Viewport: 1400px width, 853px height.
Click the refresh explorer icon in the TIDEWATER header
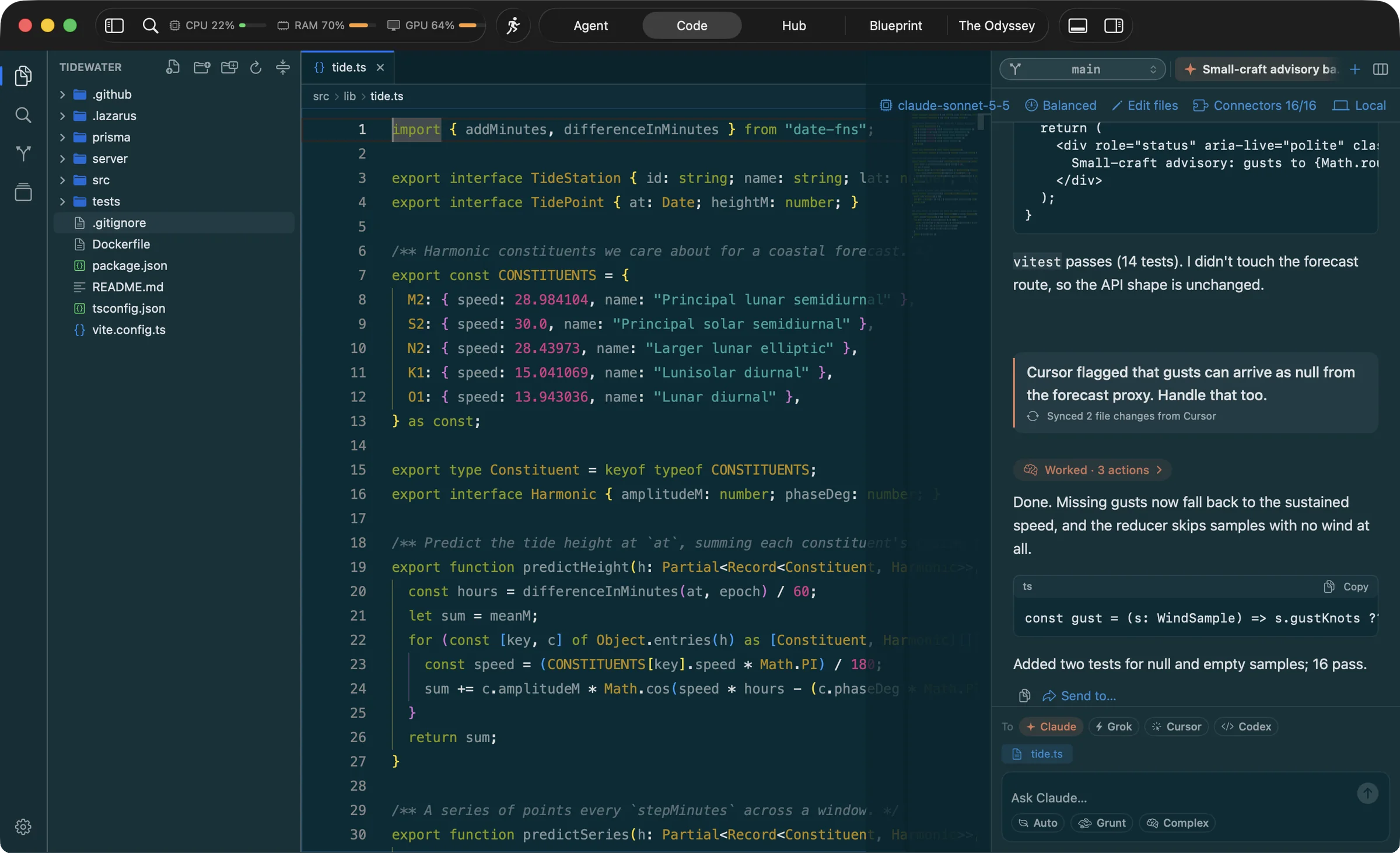click(256, 67)
